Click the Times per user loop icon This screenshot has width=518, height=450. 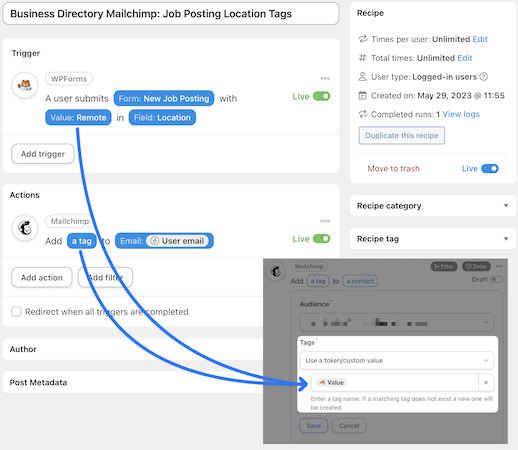(363, 39)
